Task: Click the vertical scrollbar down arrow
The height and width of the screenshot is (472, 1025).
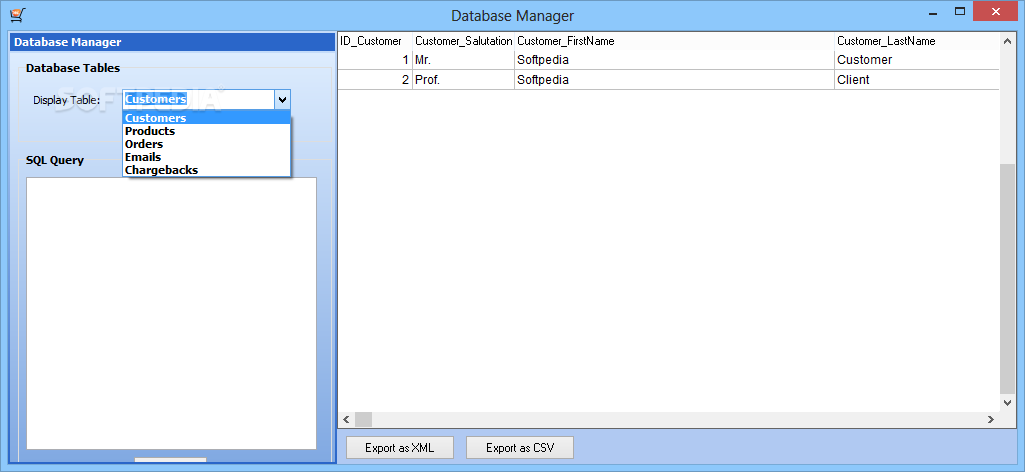Action: point(1007,403)
